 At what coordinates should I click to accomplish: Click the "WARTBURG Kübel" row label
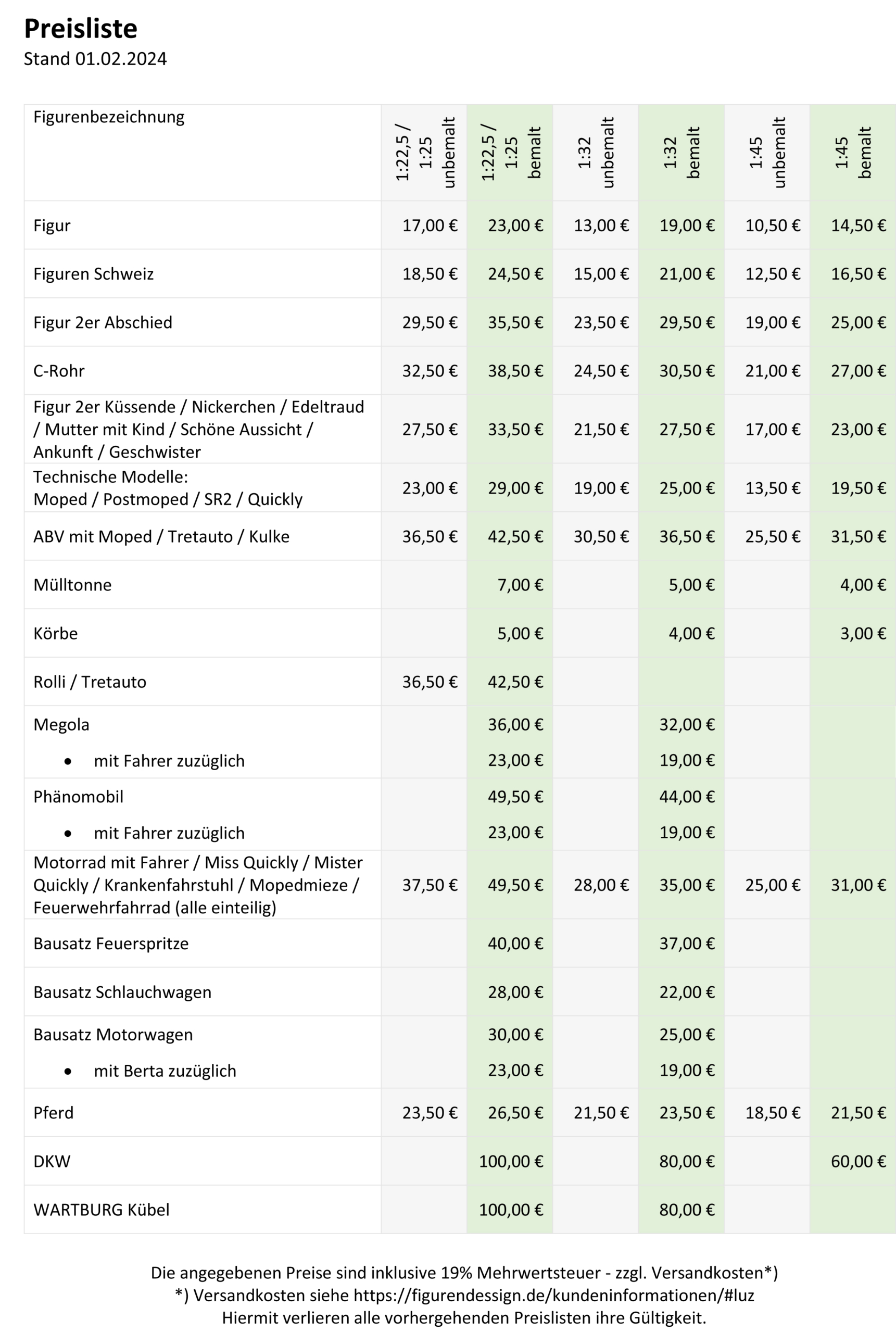pos(101,1210)
